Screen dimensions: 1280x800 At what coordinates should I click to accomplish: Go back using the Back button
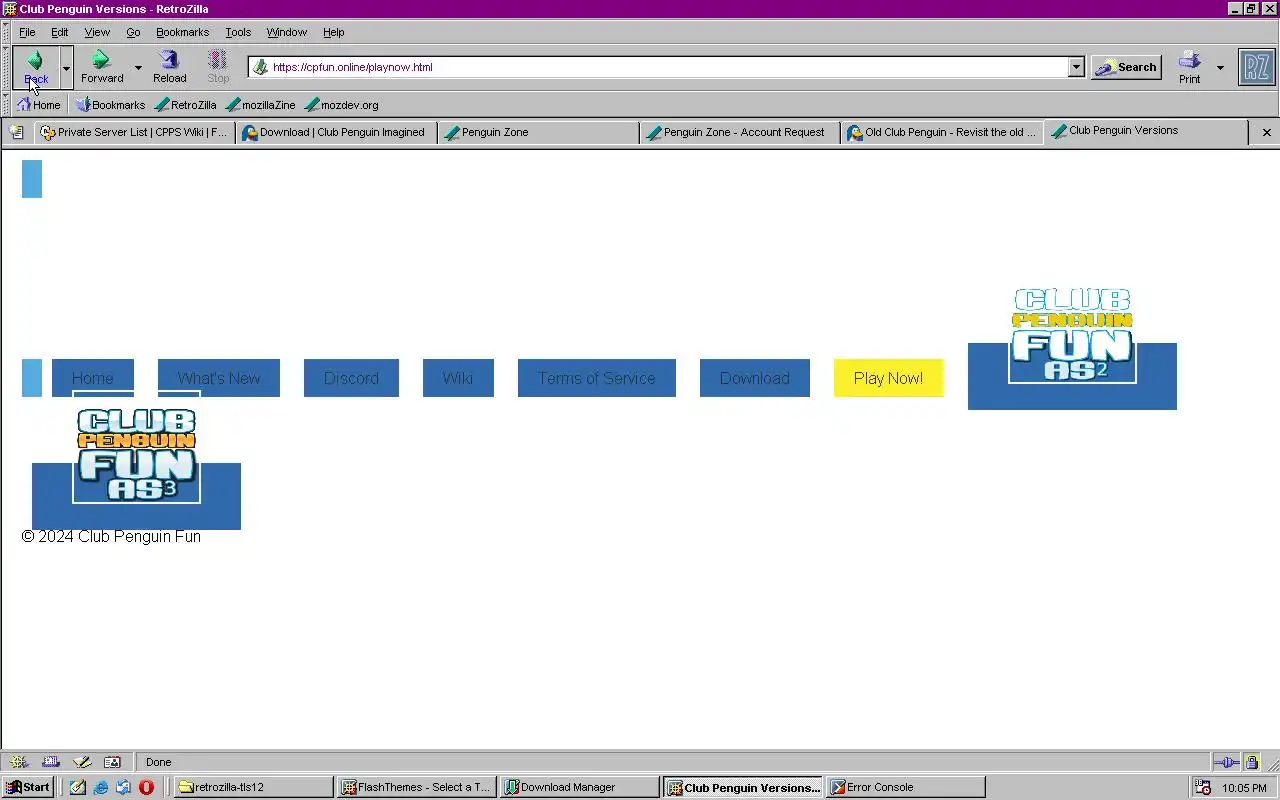(36, 67)
